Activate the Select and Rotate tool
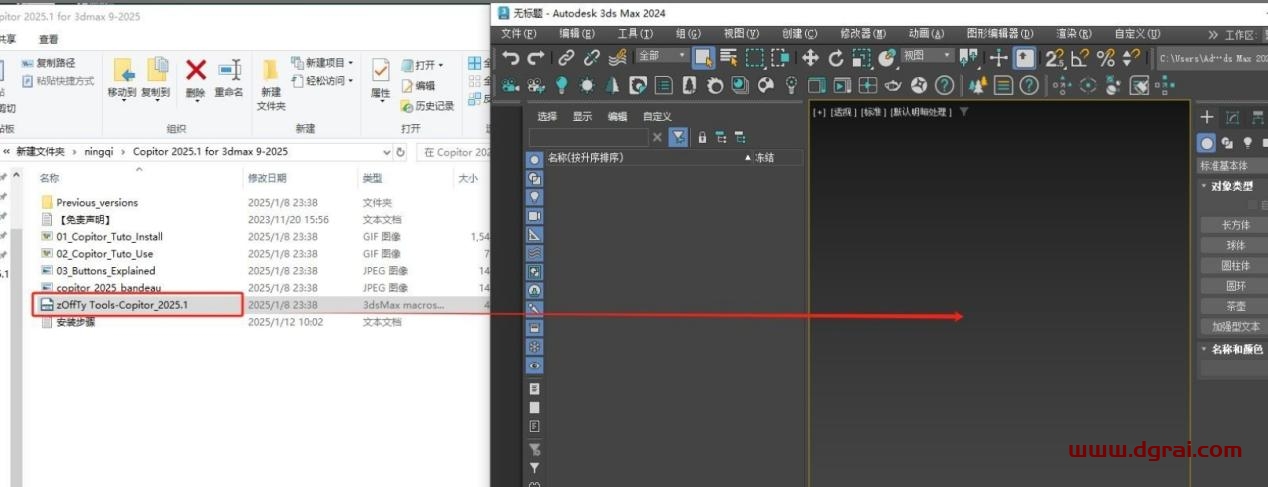The height and width of the screenshot is (487, 1268). tap(836, 57)
